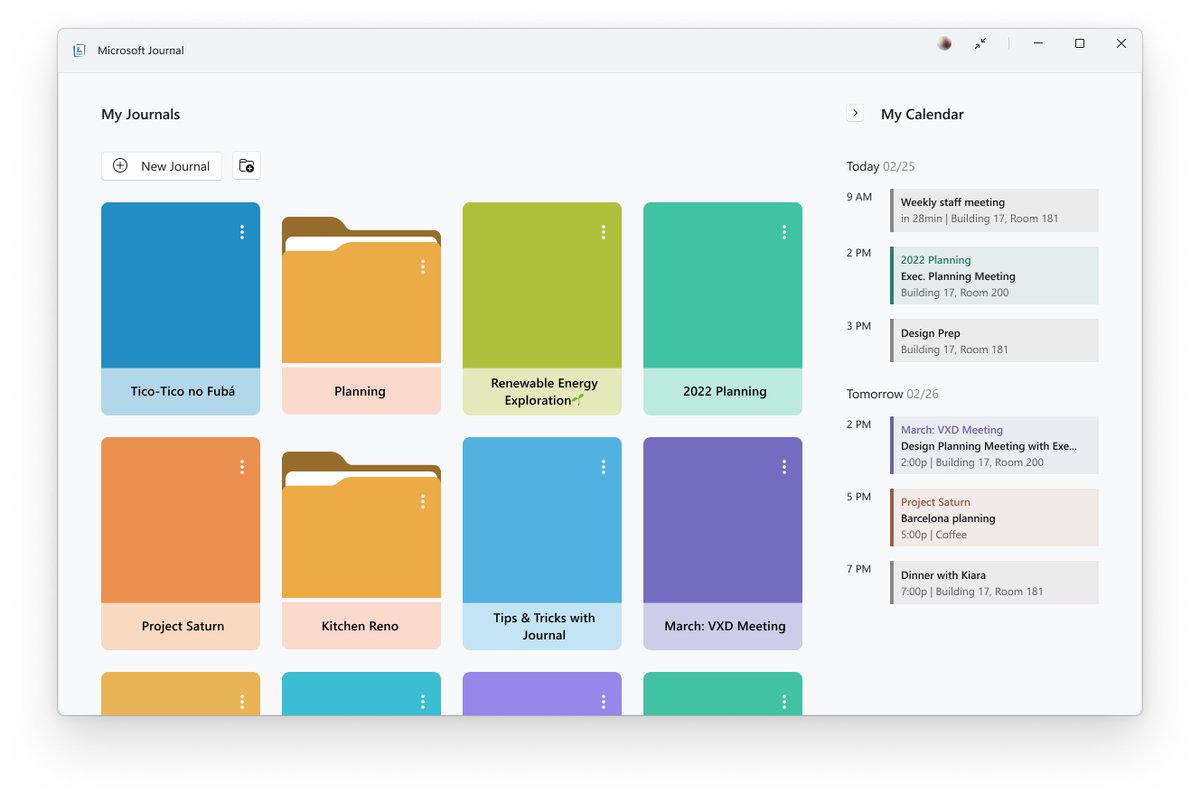Collapse the My Calendar panel chevron

coord(855,113)
